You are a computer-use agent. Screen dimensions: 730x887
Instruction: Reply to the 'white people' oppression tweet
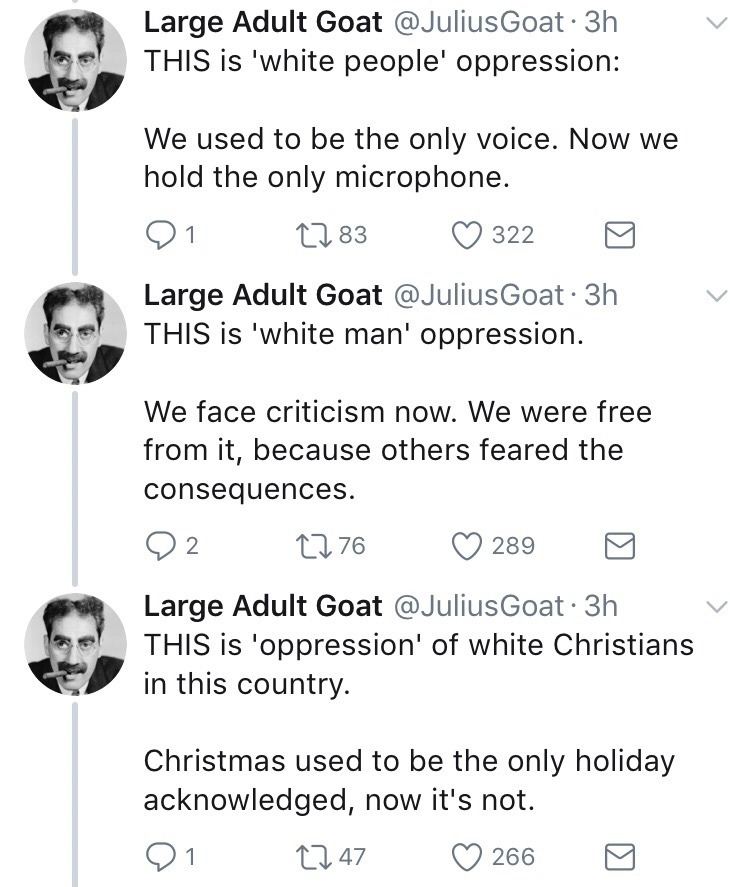[x=159, y=235]
